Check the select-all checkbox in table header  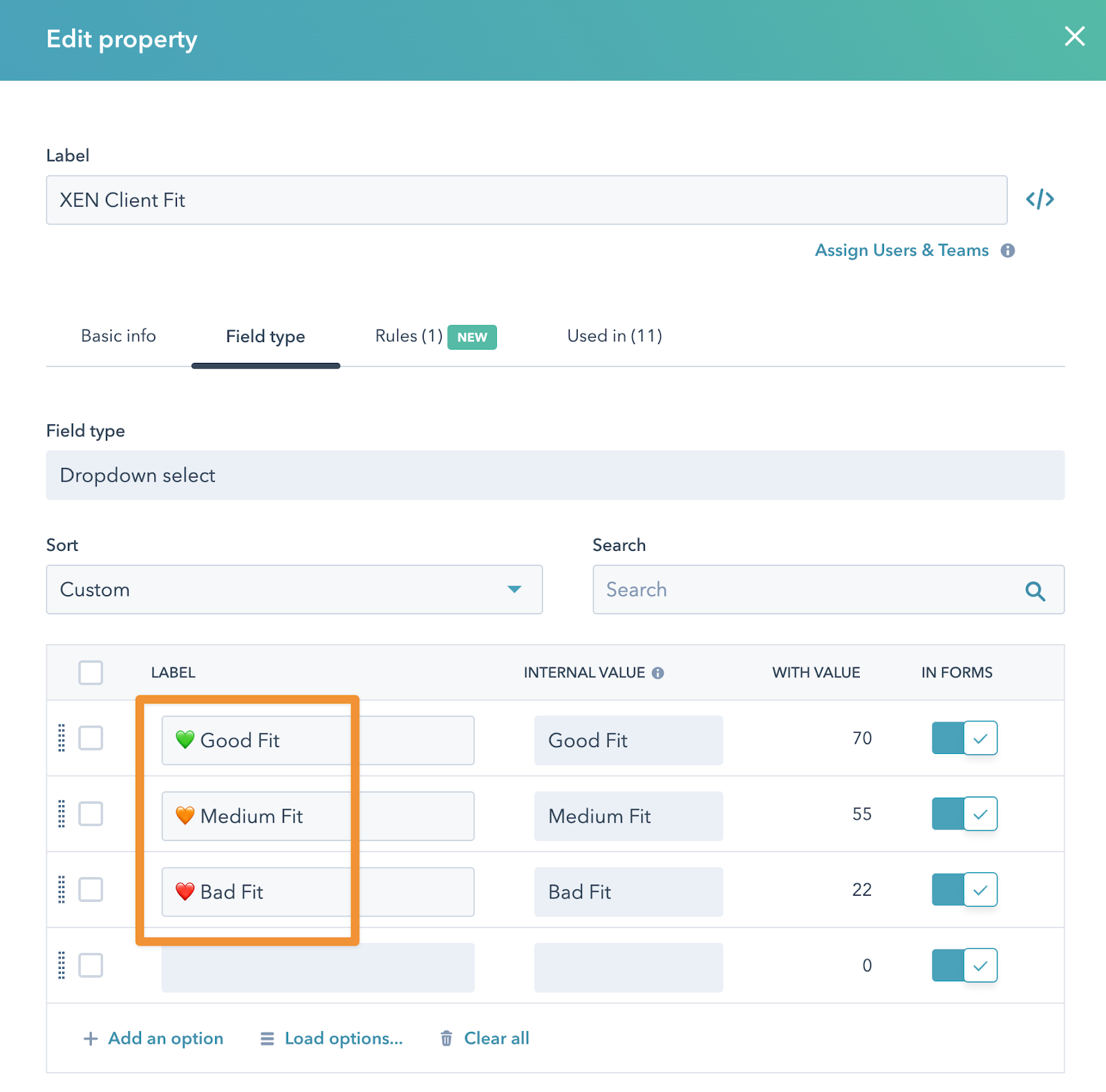click(x=91, y=672)
